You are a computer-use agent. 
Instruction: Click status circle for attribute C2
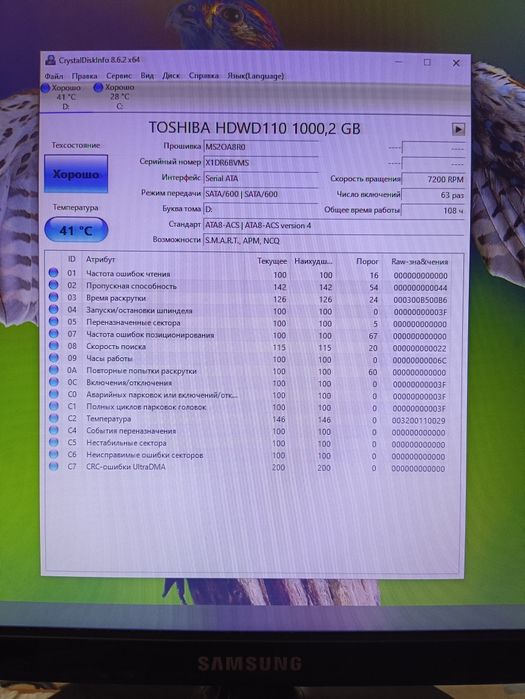(x=53, y=418)
